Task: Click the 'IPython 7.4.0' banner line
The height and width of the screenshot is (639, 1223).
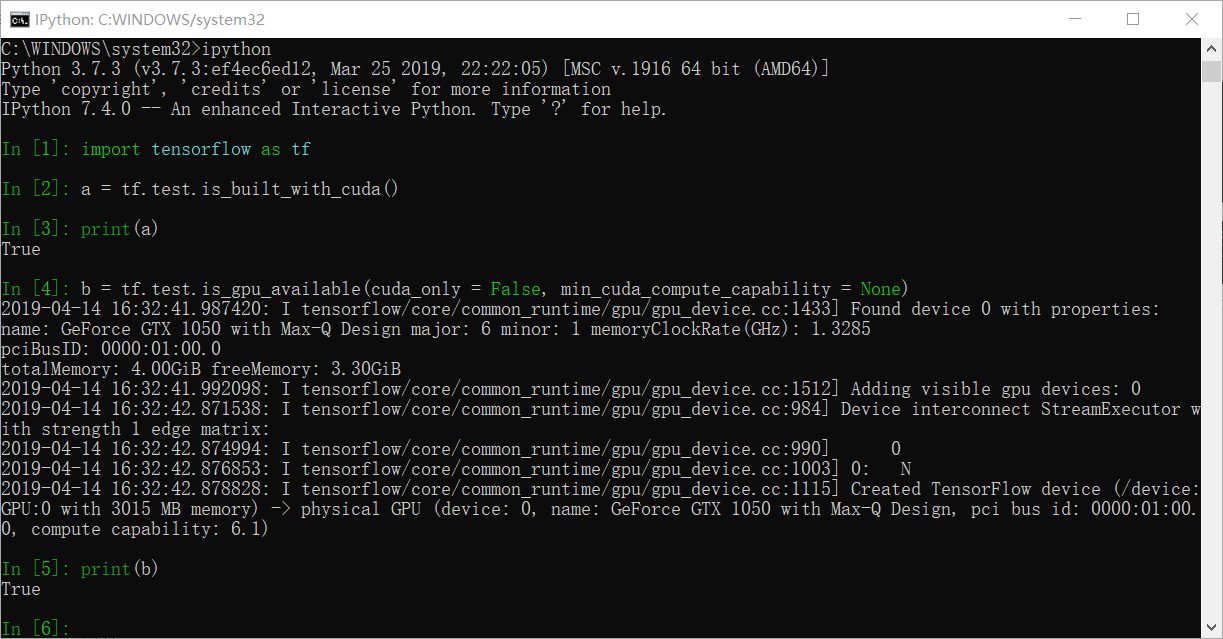Action: click(x=334, y=109)
